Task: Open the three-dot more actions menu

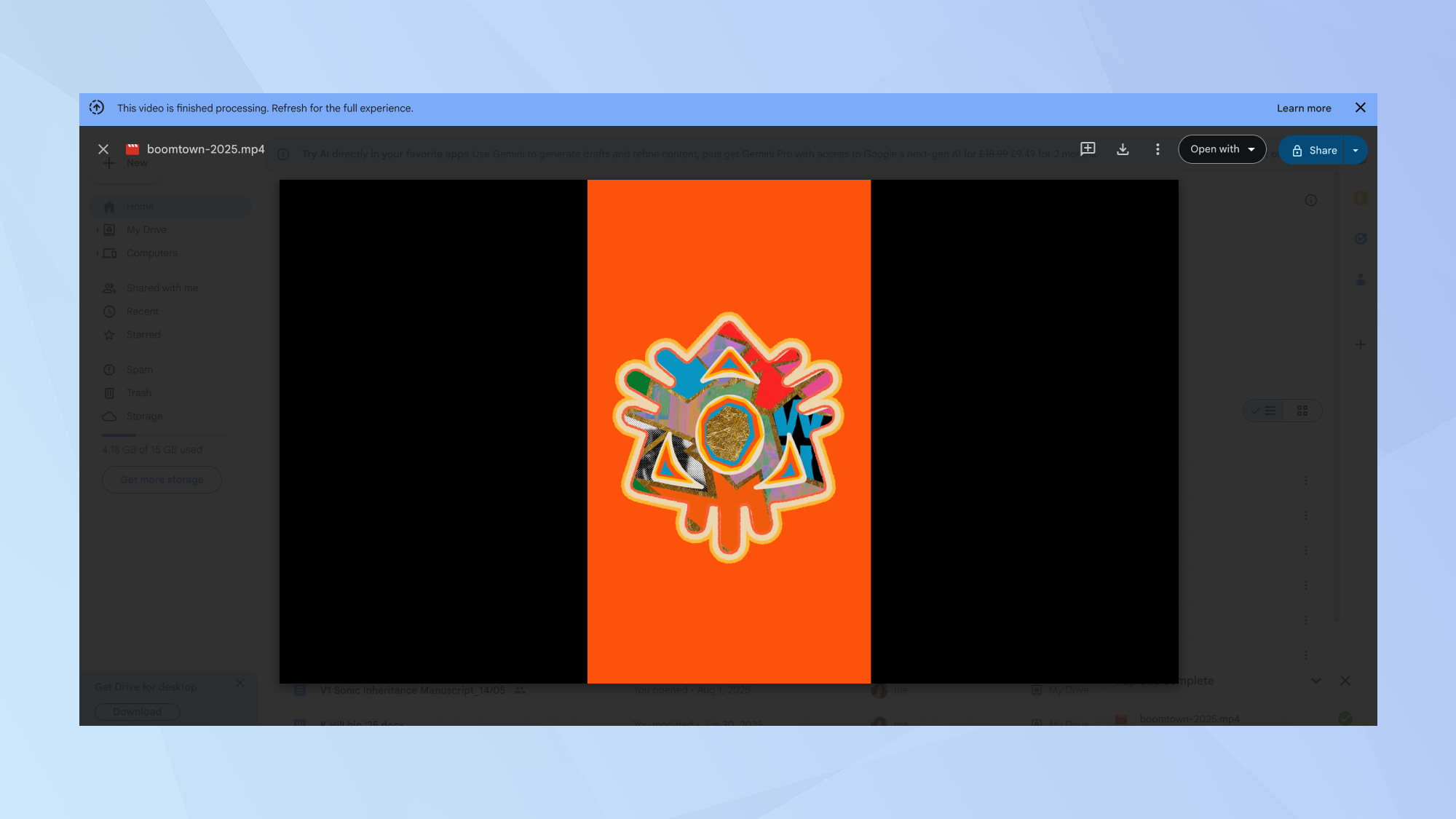Action: pyautogui.click(x=1158, y=149)
